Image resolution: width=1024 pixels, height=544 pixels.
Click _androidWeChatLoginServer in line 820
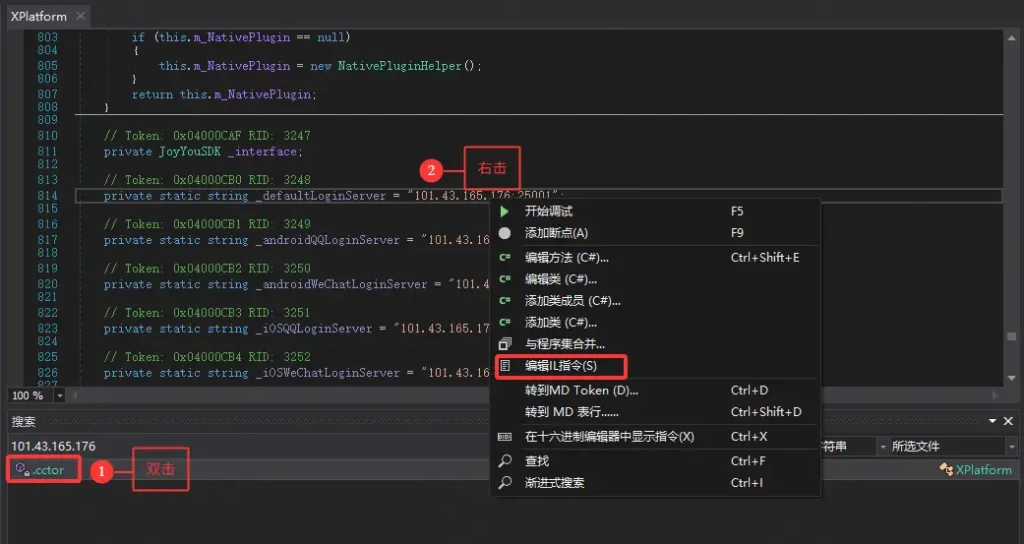click(x=341, y=285)
